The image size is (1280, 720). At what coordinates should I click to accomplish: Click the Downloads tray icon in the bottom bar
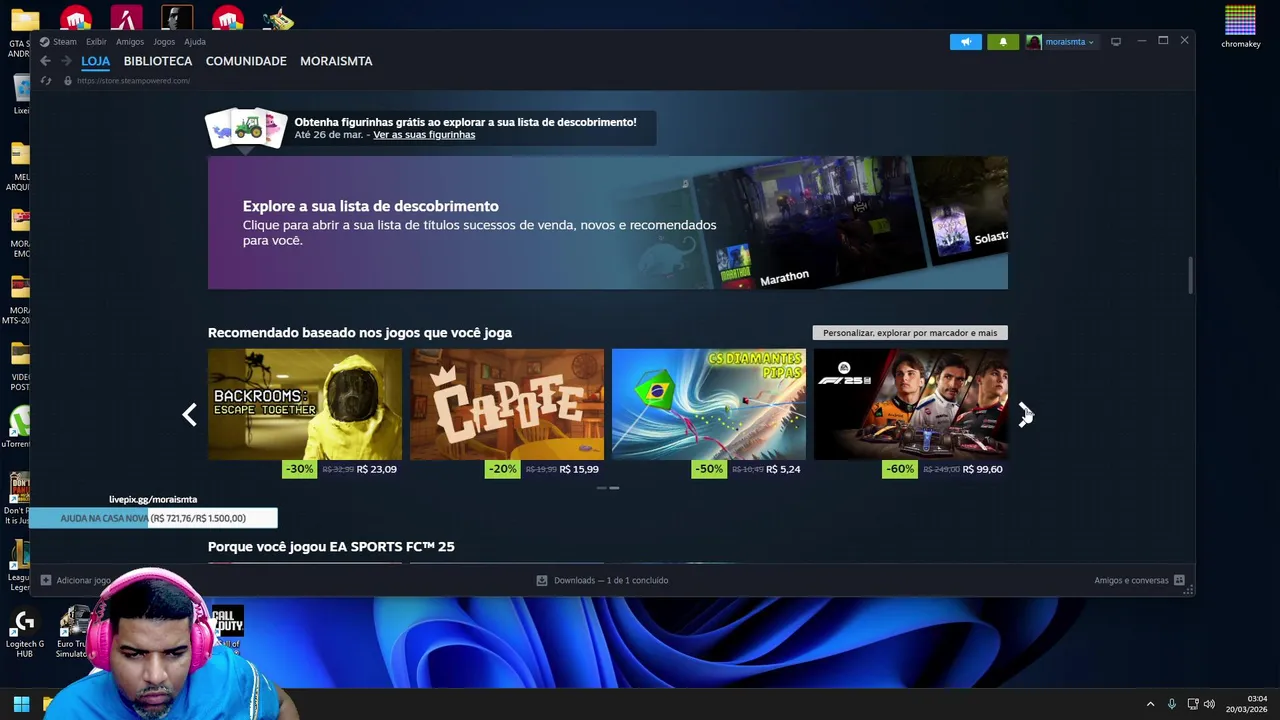542,580
